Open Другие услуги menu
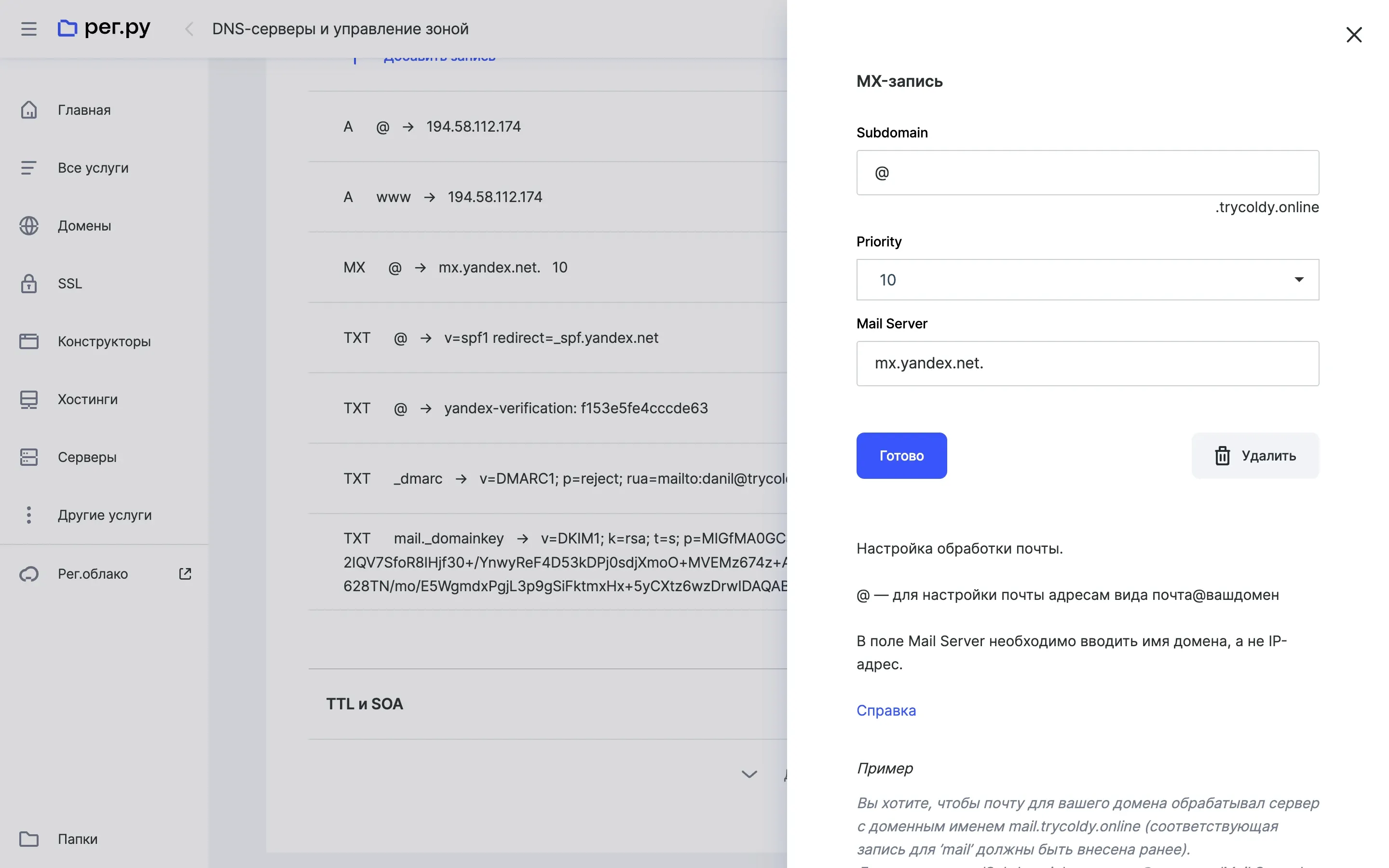This screenshot has width=1389, height=868. point(105,515)
